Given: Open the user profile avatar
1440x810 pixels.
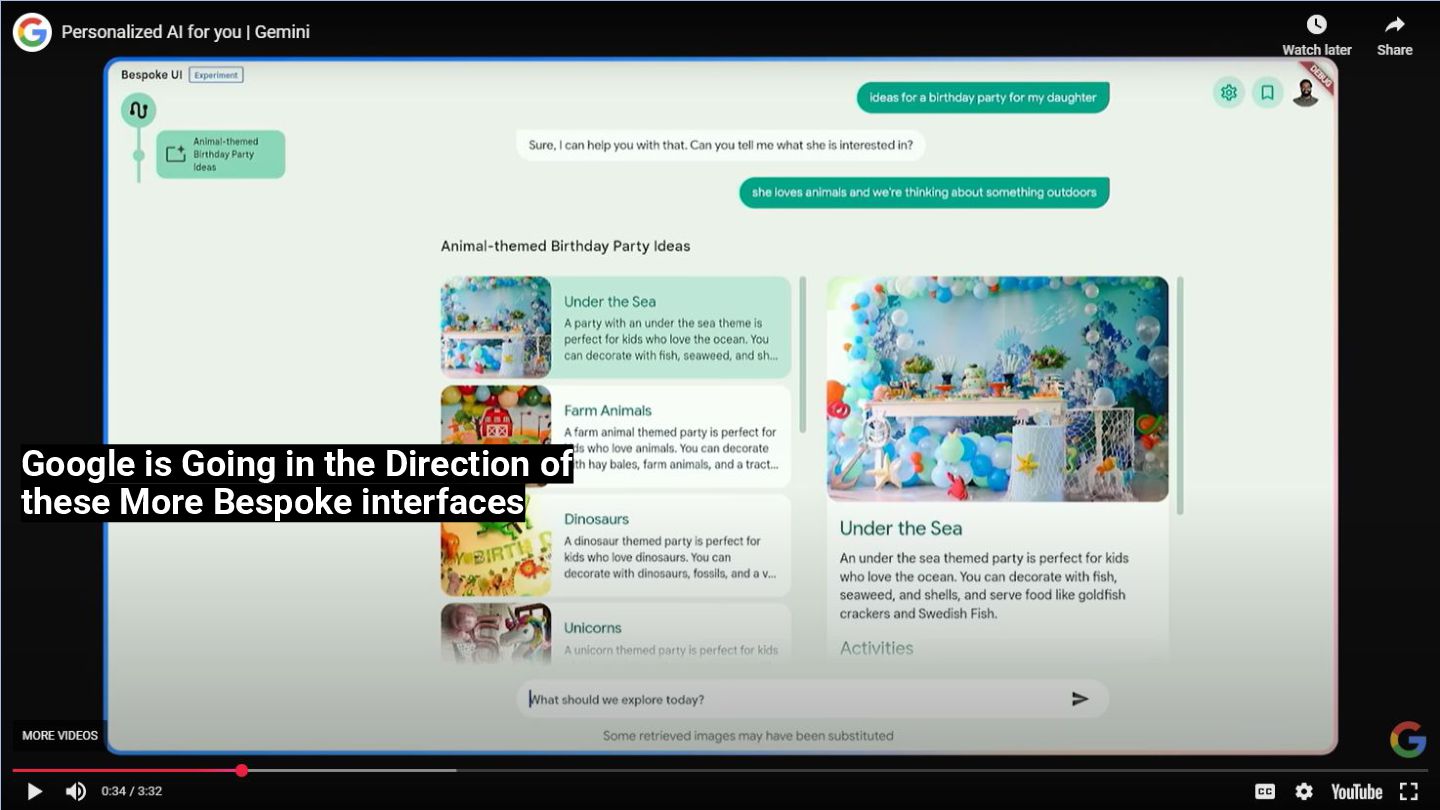Looking at the screenshot, I should coord(1305,93).
